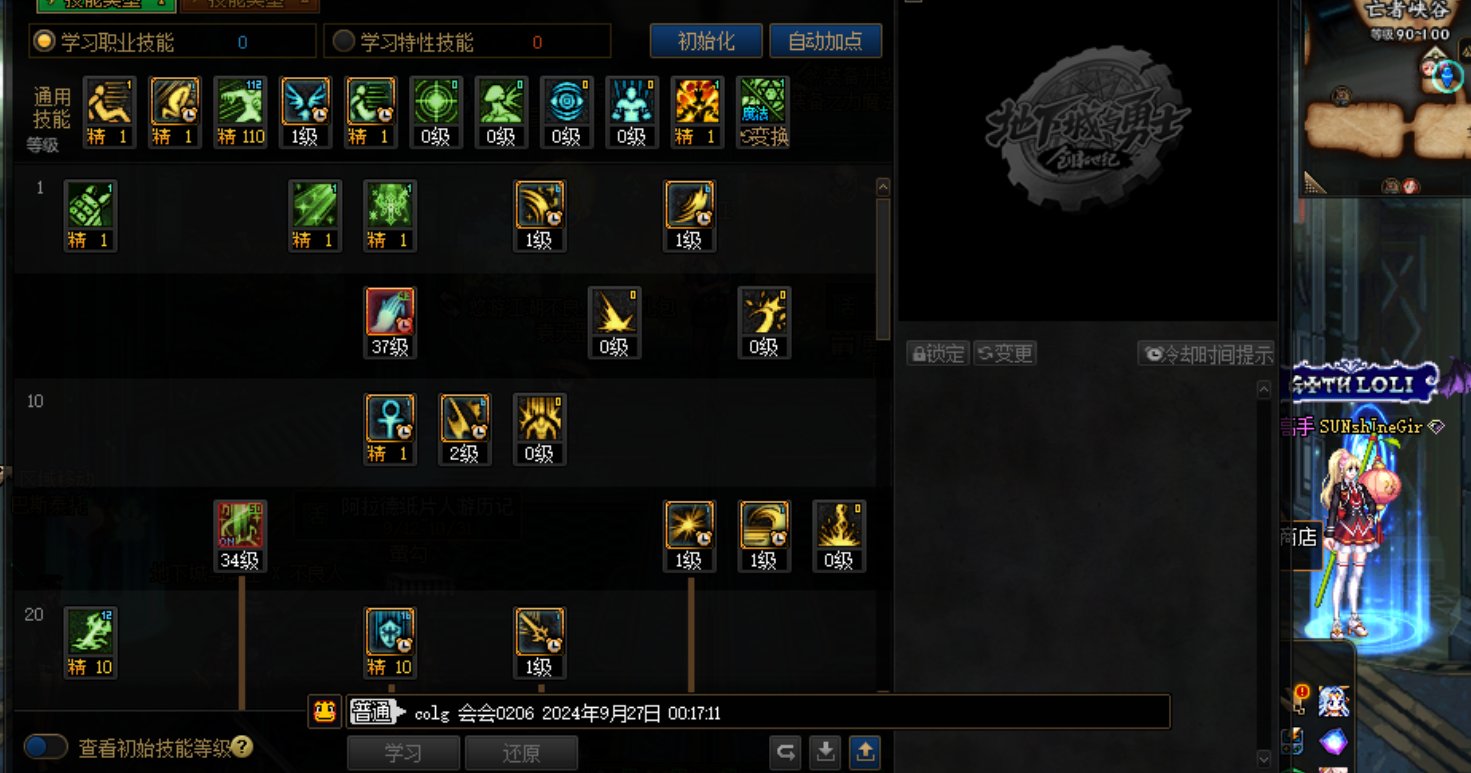Toggle the 查看初始技能等级 switch
Viewport: 1471px width, 773px height.
pos(46,747)
